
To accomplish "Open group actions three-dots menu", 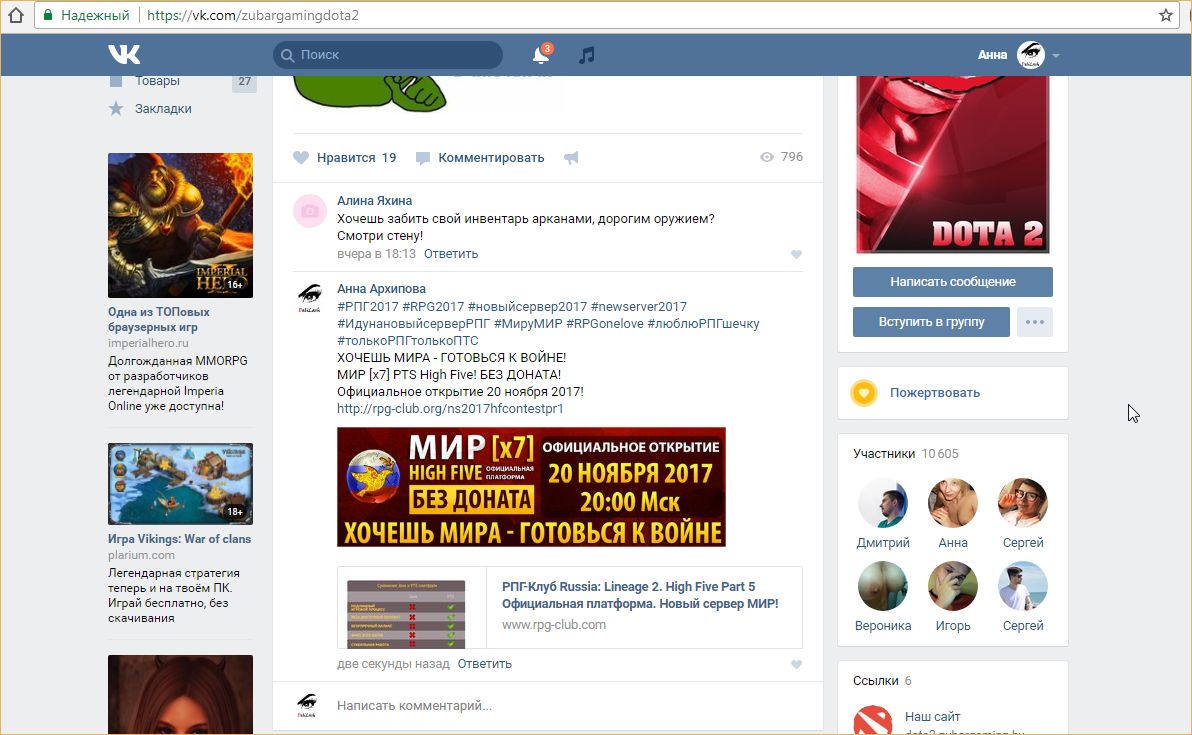I will coord(1035,322).
